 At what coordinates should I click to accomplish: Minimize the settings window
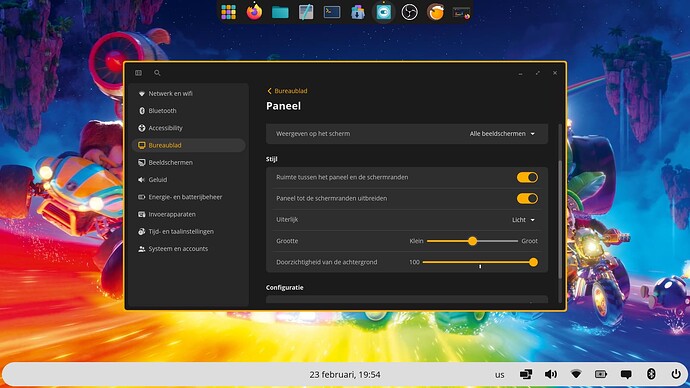521,73
